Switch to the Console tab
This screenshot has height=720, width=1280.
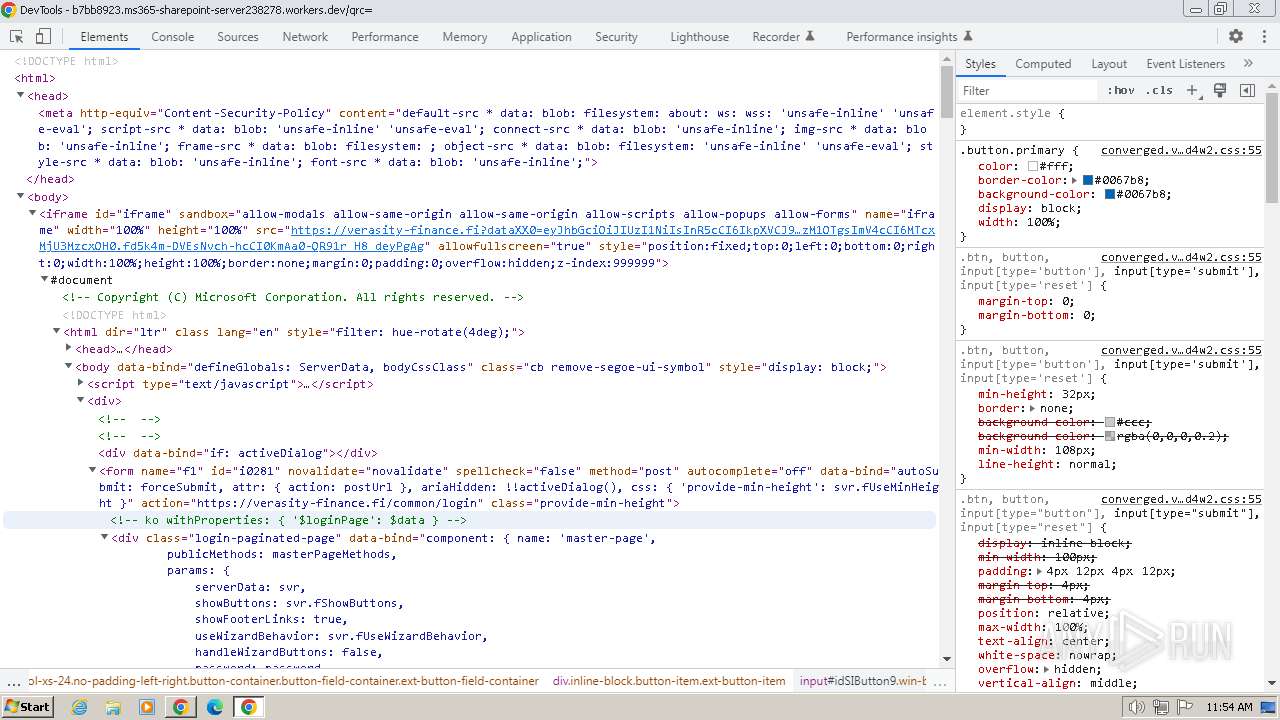(x=172, y=36)
